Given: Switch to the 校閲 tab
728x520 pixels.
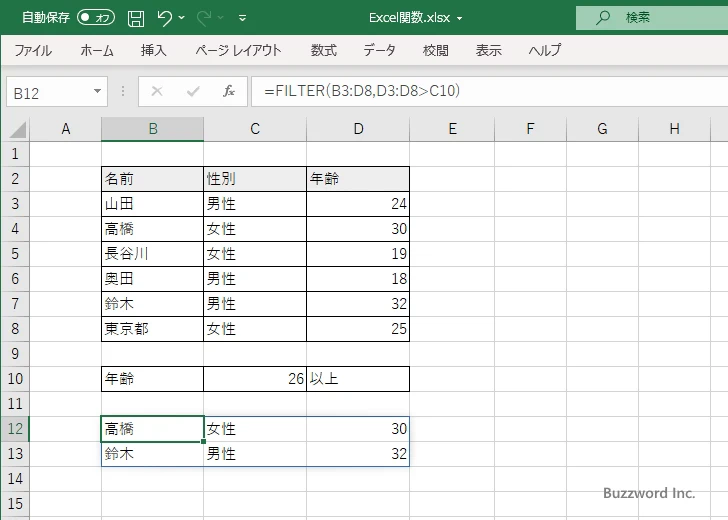Looking at the screenshot, I should coord(436,50).
